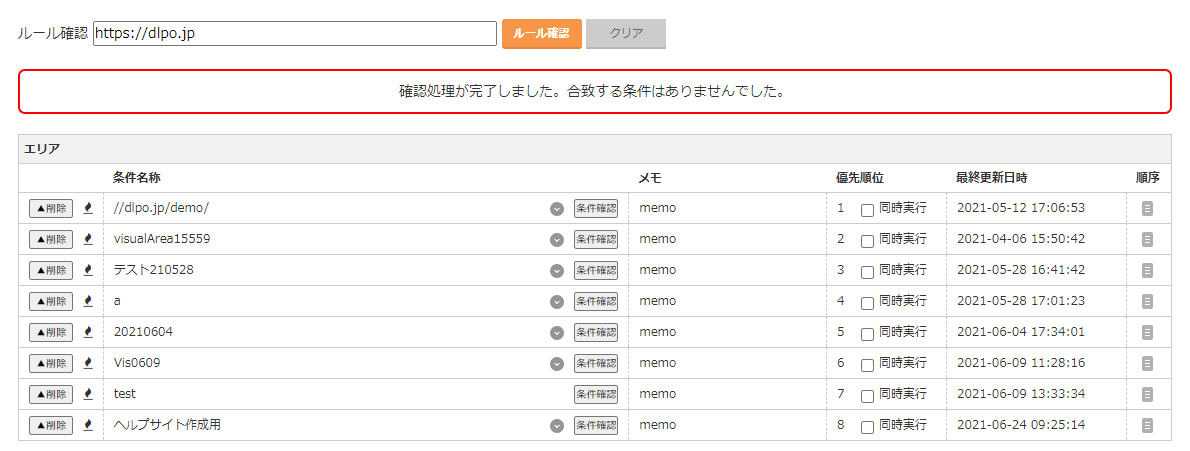Click the reorder handle icon in priority 4 row
The image size is (1190, 451).
pos(1148,302)
